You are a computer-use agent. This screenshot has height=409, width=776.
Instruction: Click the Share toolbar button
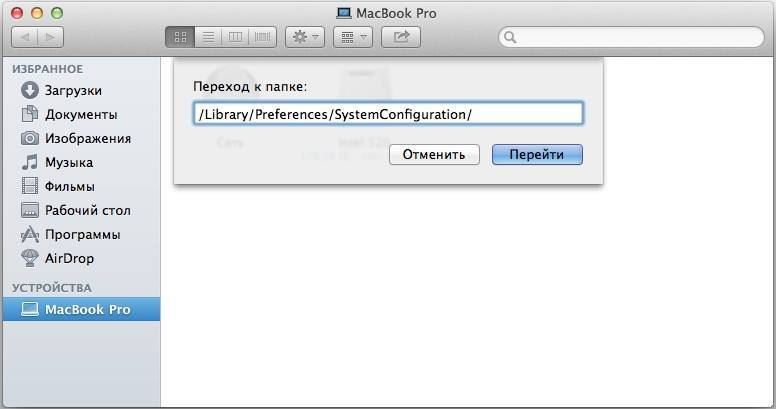[x=401, y=37]
